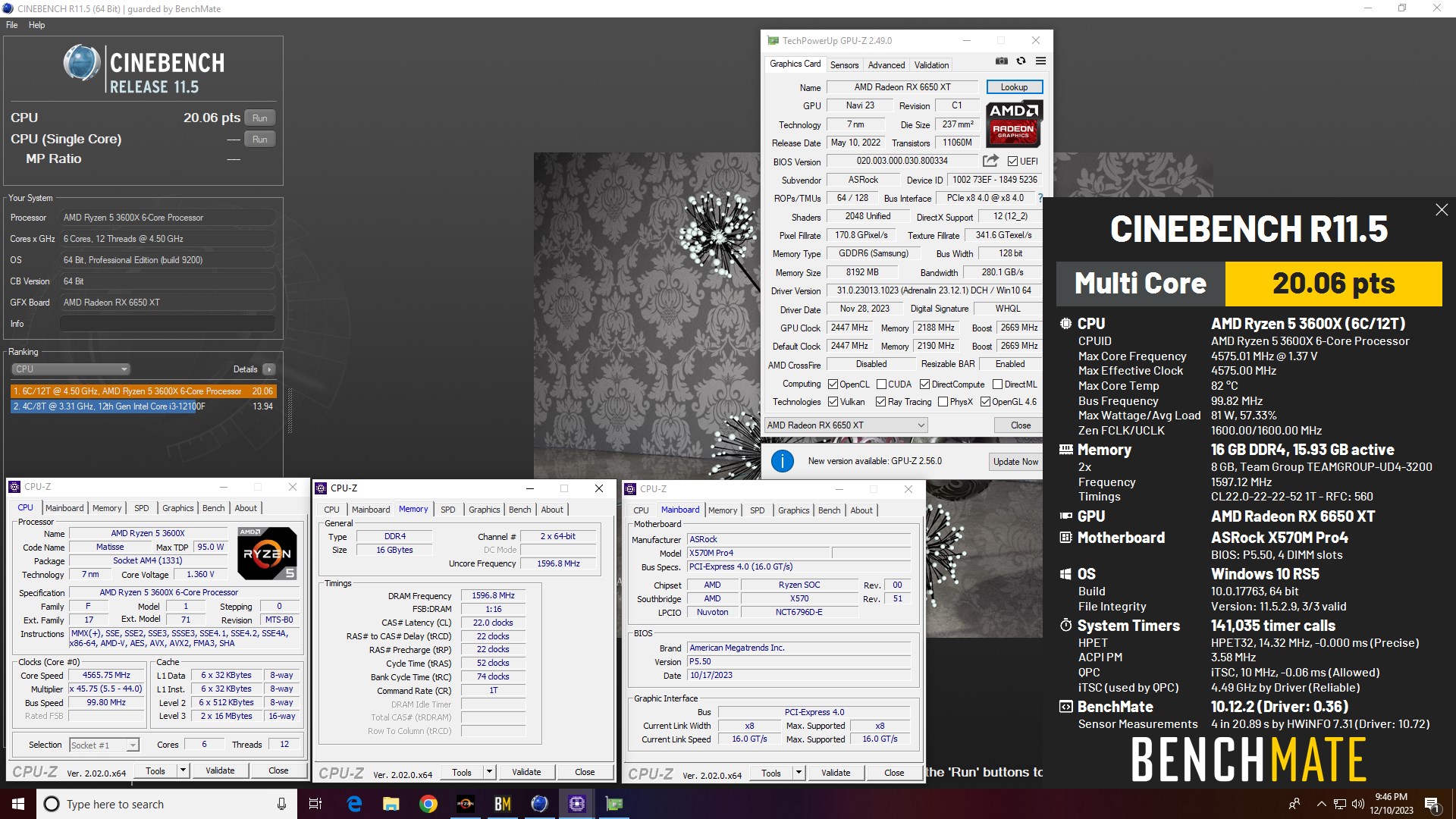Click the volume icon in system tray
Viewport: 1456px width, 819px height.
pyautogui.click(x=1357, y=804)
